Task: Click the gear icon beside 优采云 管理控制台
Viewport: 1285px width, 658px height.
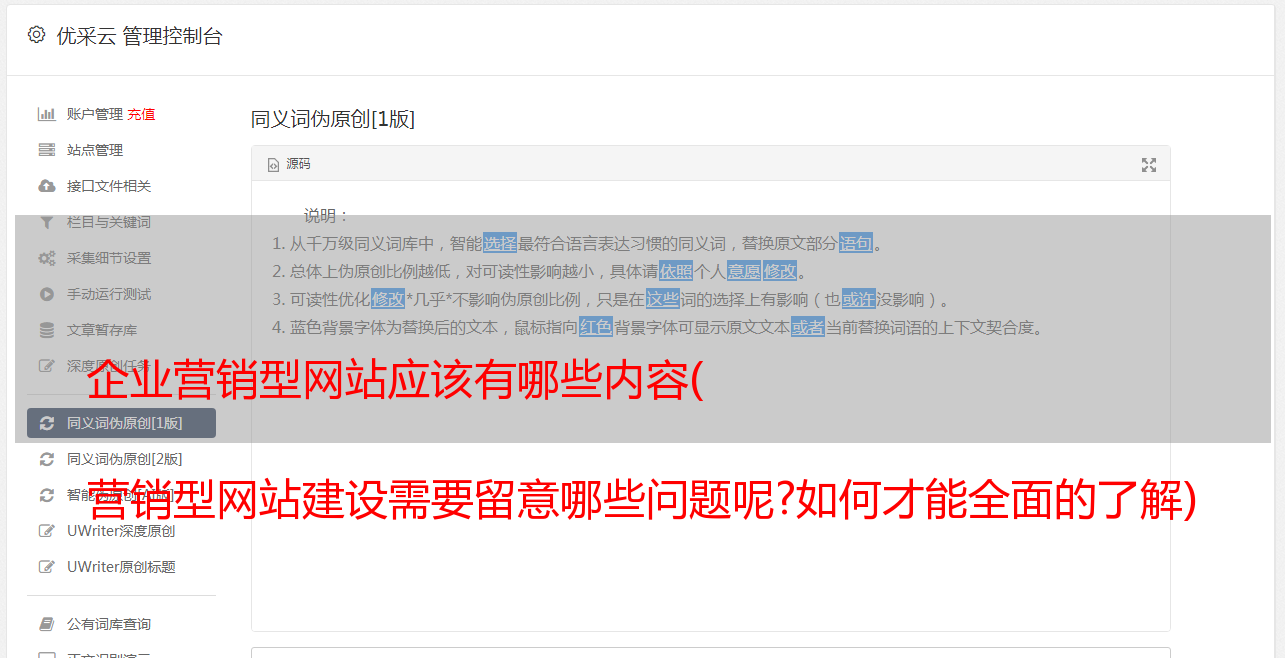Action: coord(36,35)
